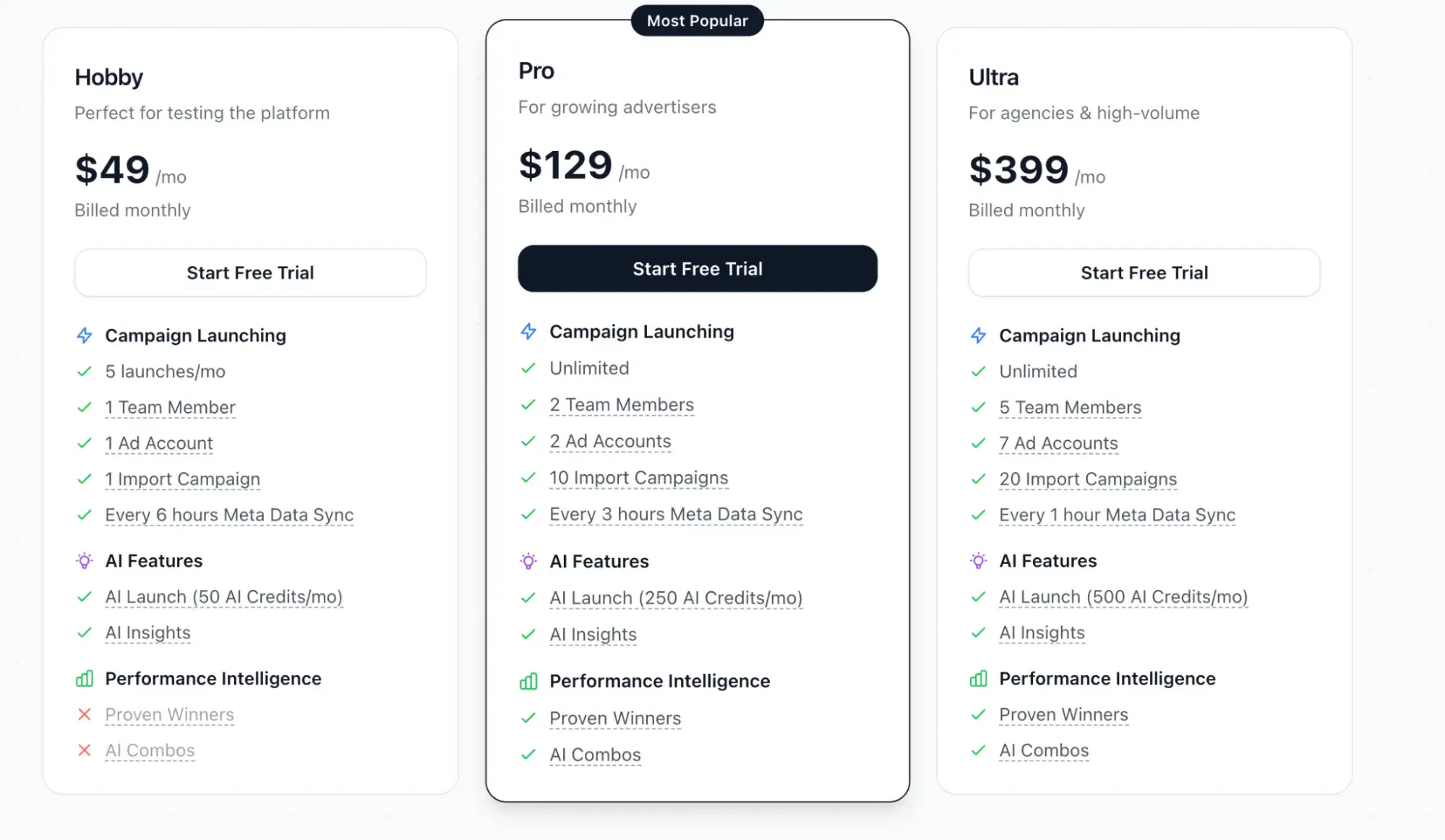Click the red X beside AI Combos in Hobby
This screenshot has width=1445, height=840.
[85, 750]
